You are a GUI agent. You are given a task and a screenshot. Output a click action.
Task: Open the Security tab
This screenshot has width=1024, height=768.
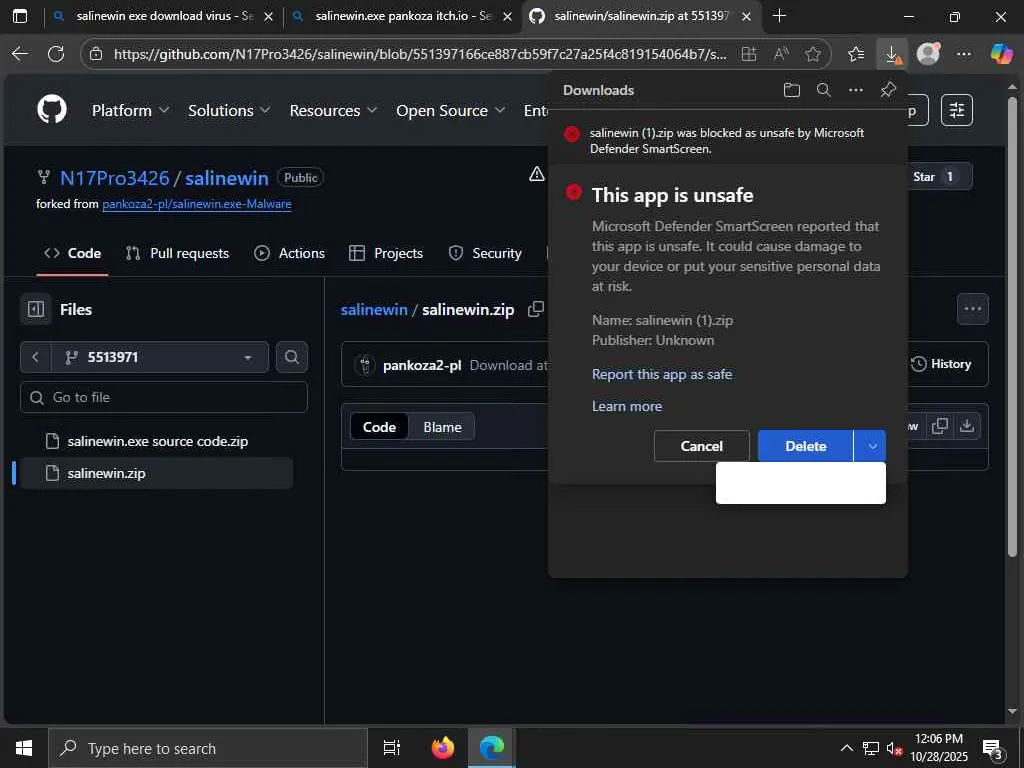tap(485, 253)
